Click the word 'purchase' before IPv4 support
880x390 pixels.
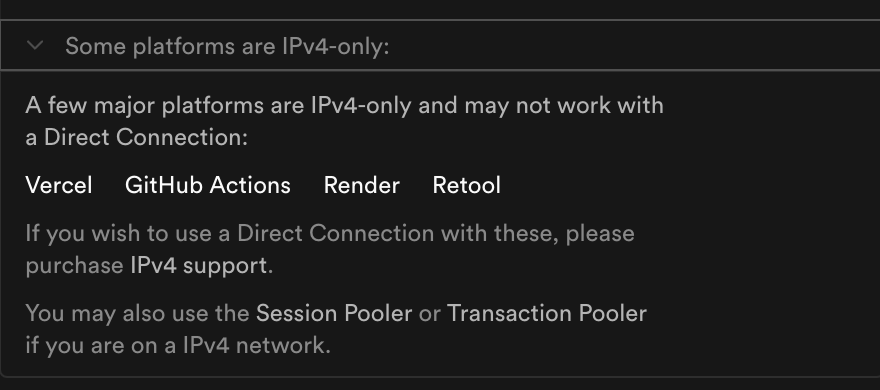(x=75, y=265)
